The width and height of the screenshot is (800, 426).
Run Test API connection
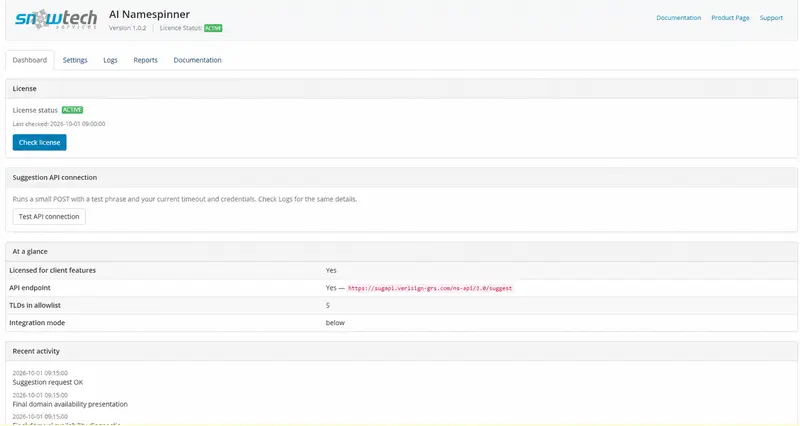pyautogui.click(x=49, y=216)
